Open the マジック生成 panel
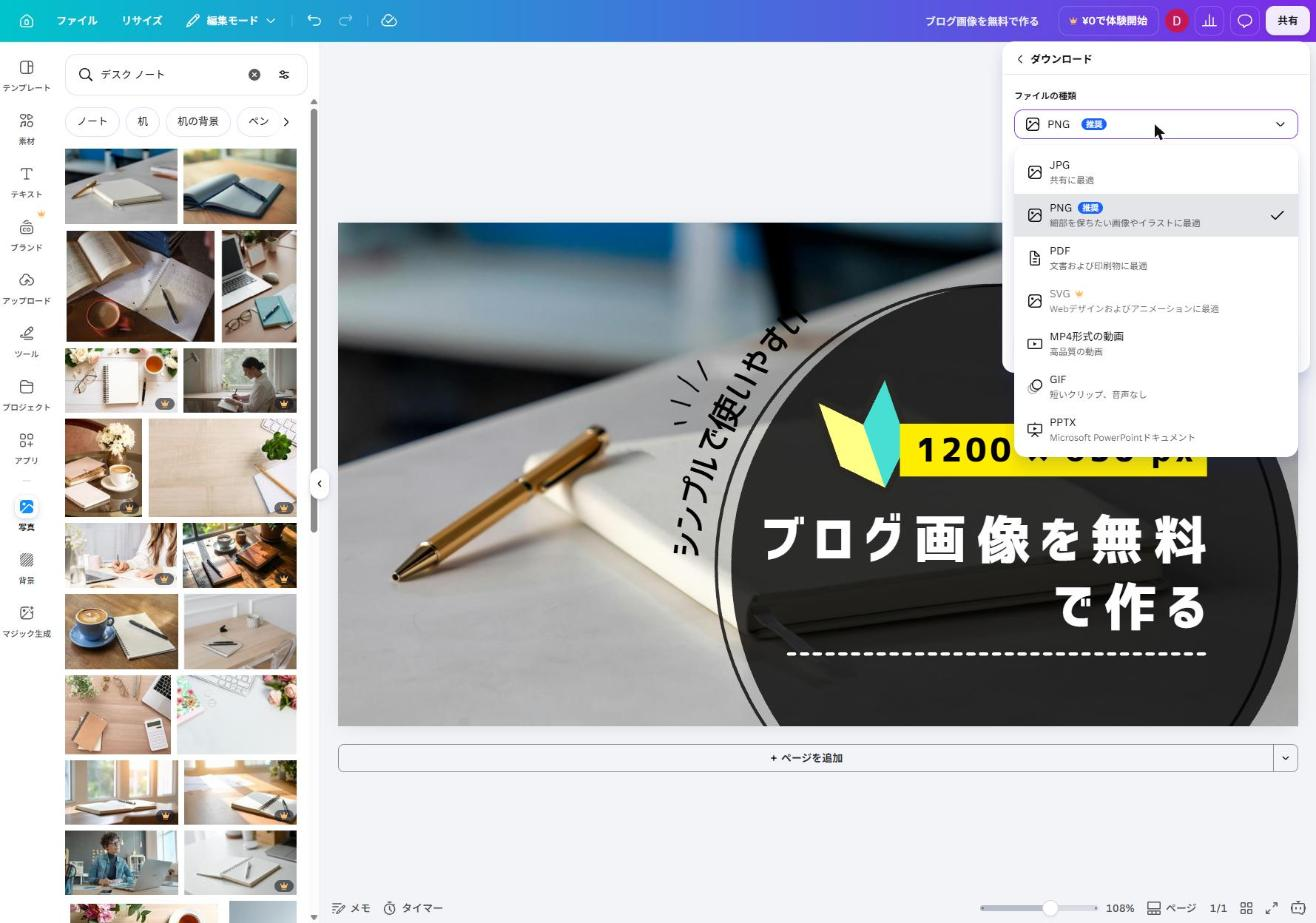This screenshot has width=1316, height=923. pos(26,620)
